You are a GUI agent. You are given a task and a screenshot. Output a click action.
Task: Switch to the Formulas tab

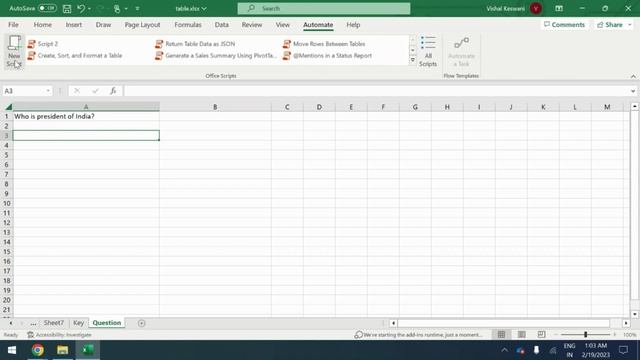(x=188, y=25)
